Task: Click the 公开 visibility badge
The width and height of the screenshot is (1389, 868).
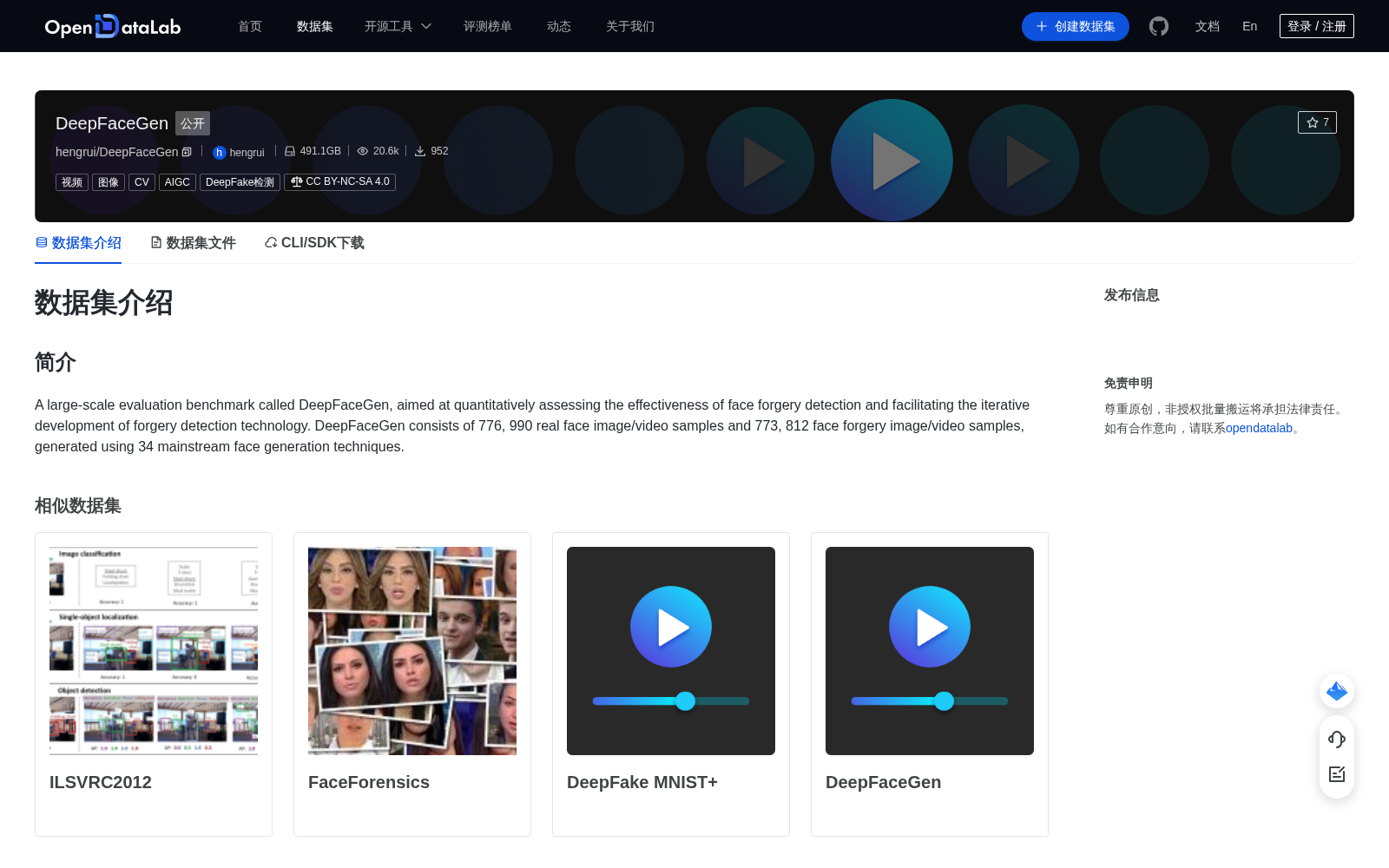Action: (193, 123)
